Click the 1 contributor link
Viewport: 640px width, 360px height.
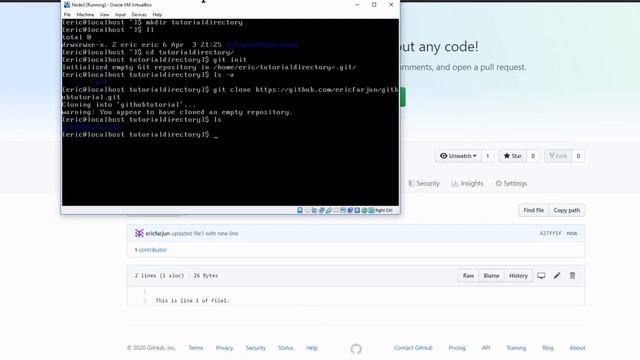click(151, 250)
